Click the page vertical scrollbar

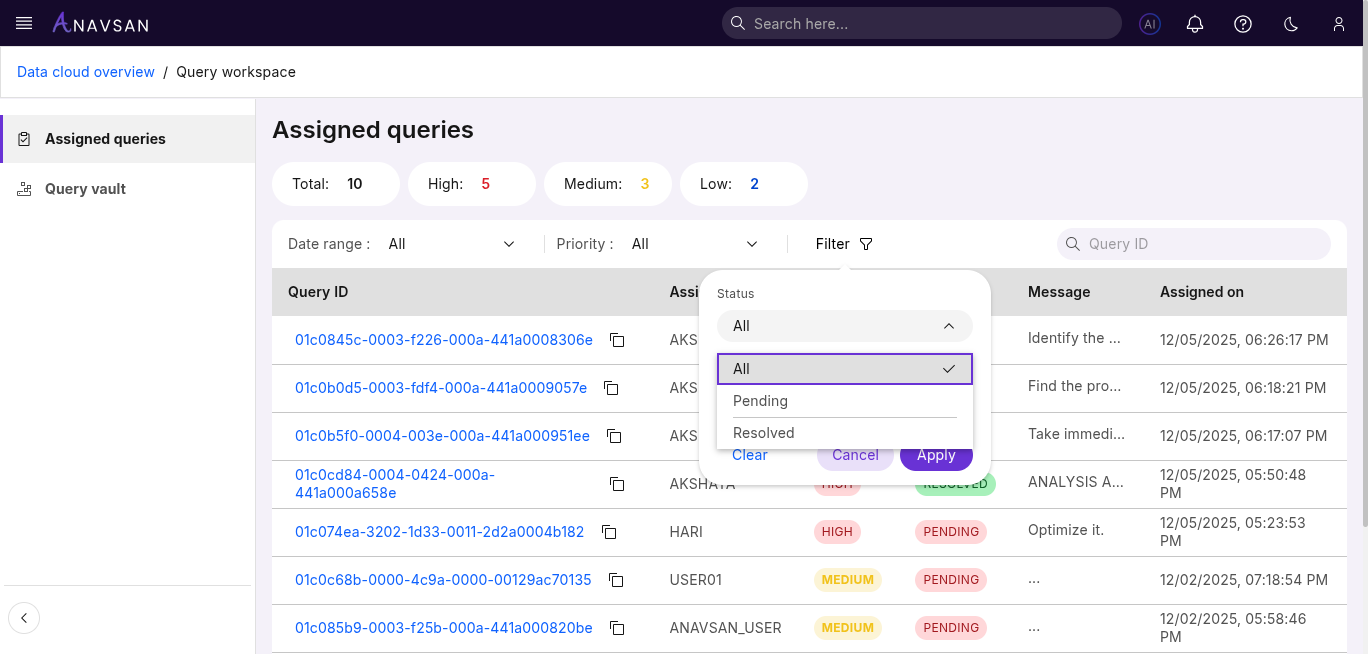(1362, 300)
